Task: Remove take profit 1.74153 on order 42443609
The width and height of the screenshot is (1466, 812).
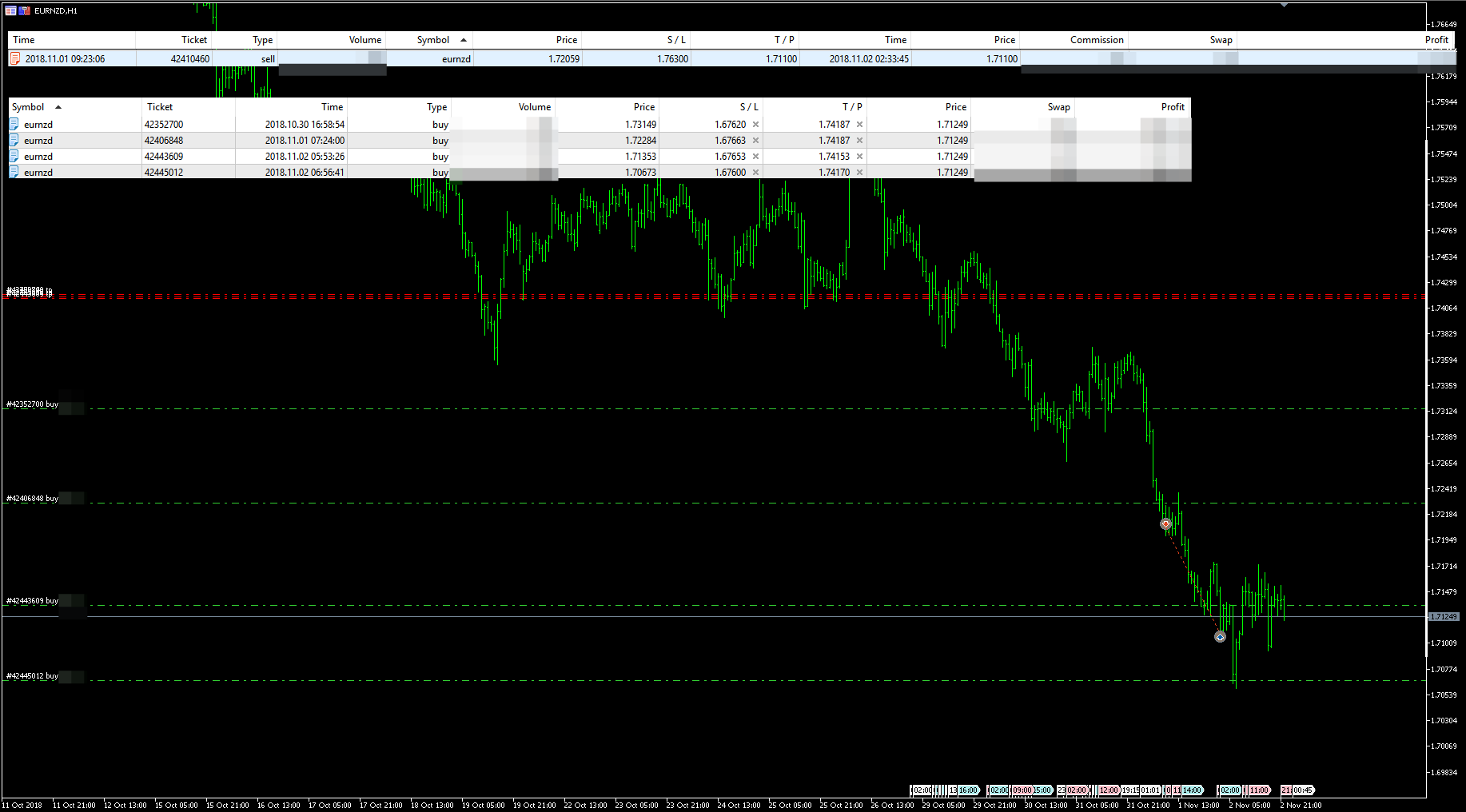Action: tap(859, 156)
